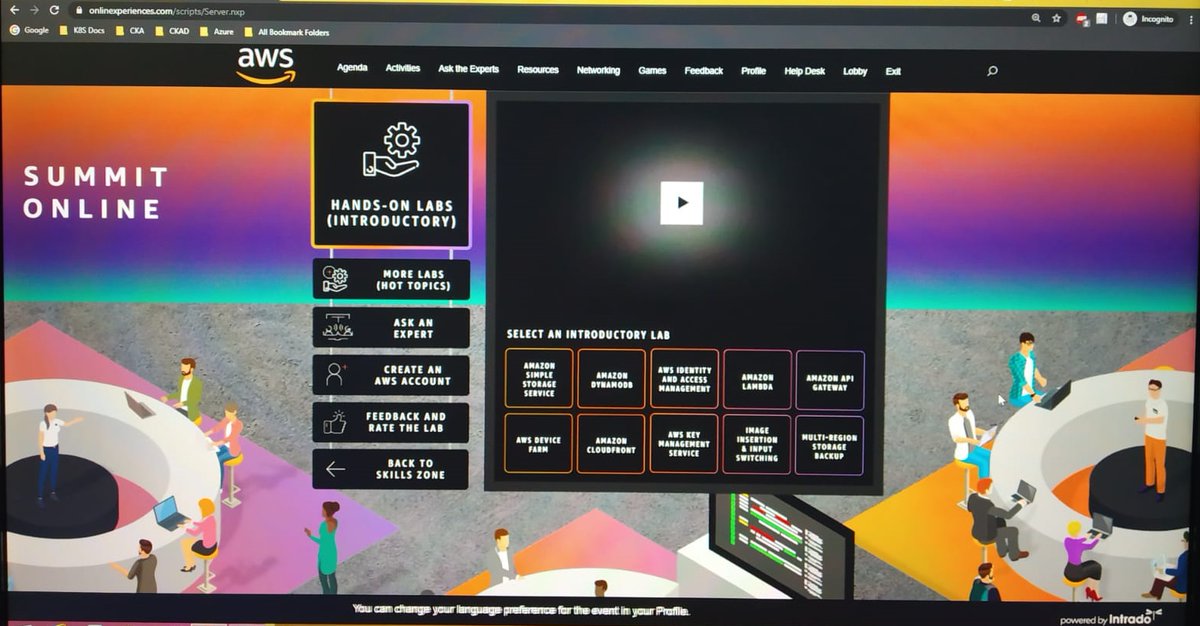Select Hands-On Labs (Introductory) tile
The height and width of the screenshot is (626, 1200).
click(392, 174)
